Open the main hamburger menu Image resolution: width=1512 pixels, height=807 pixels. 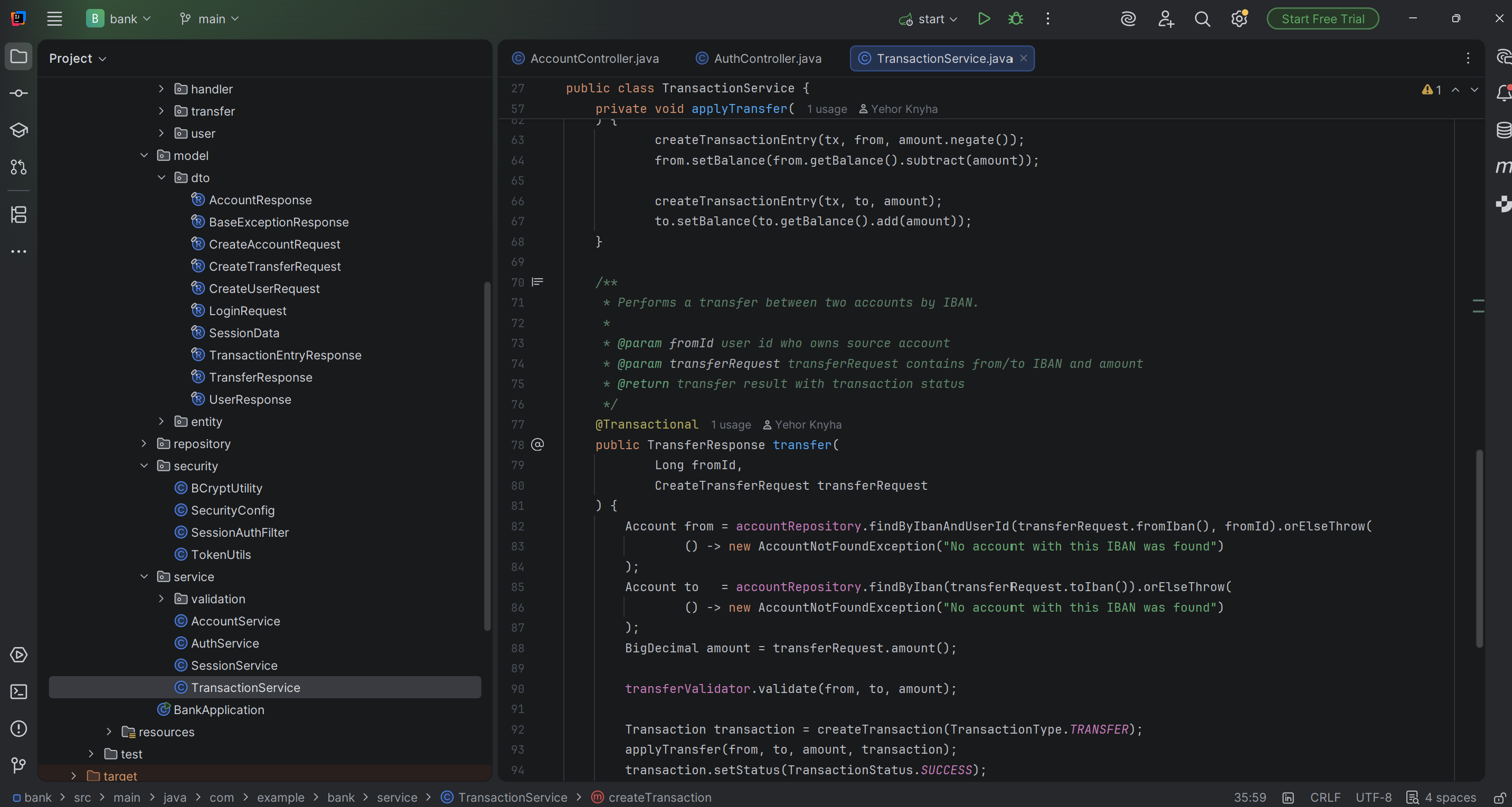coord(54,19)
